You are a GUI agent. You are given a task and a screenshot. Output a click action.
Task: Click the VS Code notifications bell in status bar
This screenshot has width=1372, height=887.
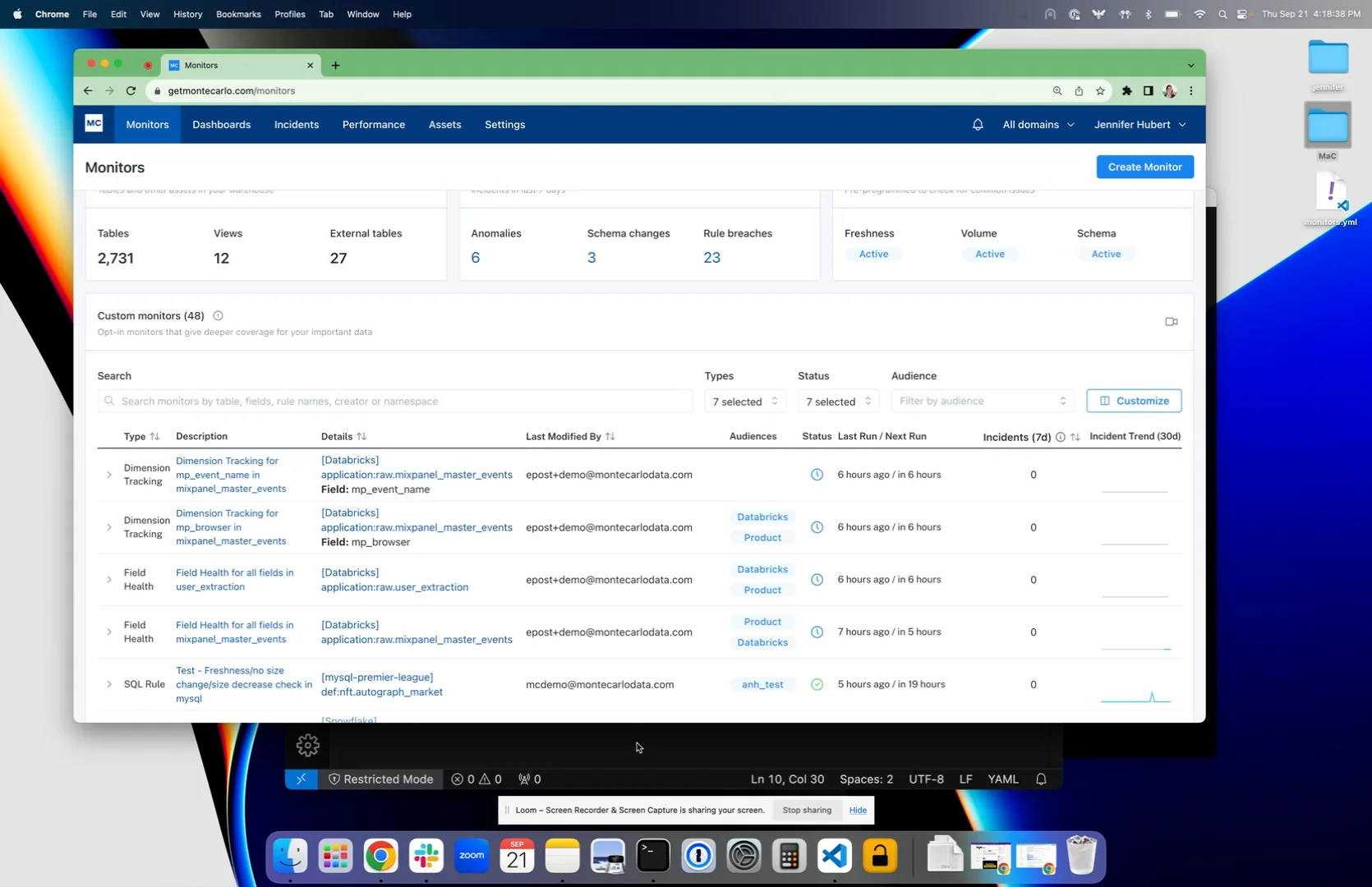1041,779
